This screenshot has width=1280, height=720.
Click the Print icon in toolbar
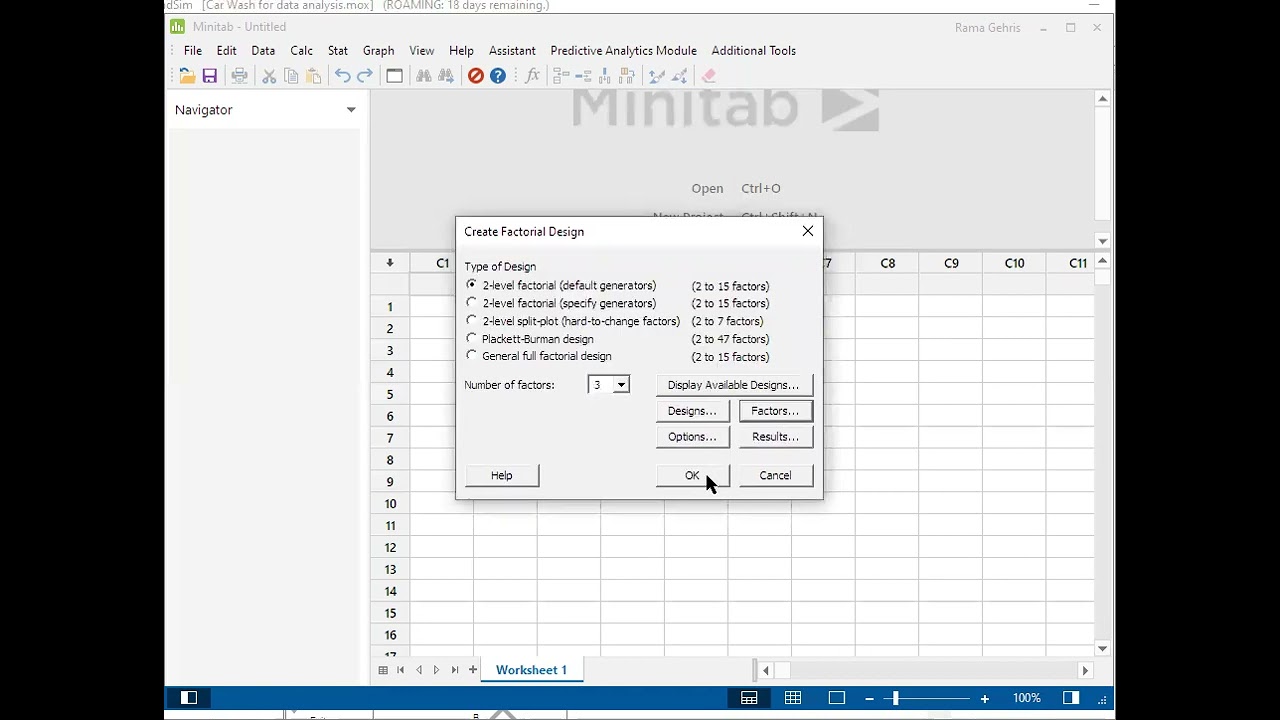239,76
